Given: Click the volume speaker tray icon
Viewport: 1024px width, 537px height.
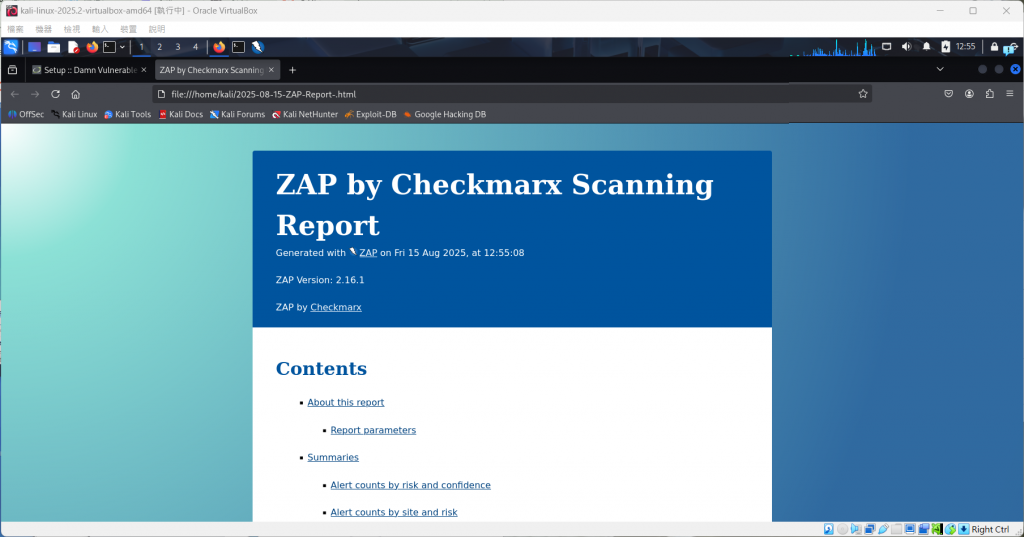Looking at the screenshot, I should point(906,46).
